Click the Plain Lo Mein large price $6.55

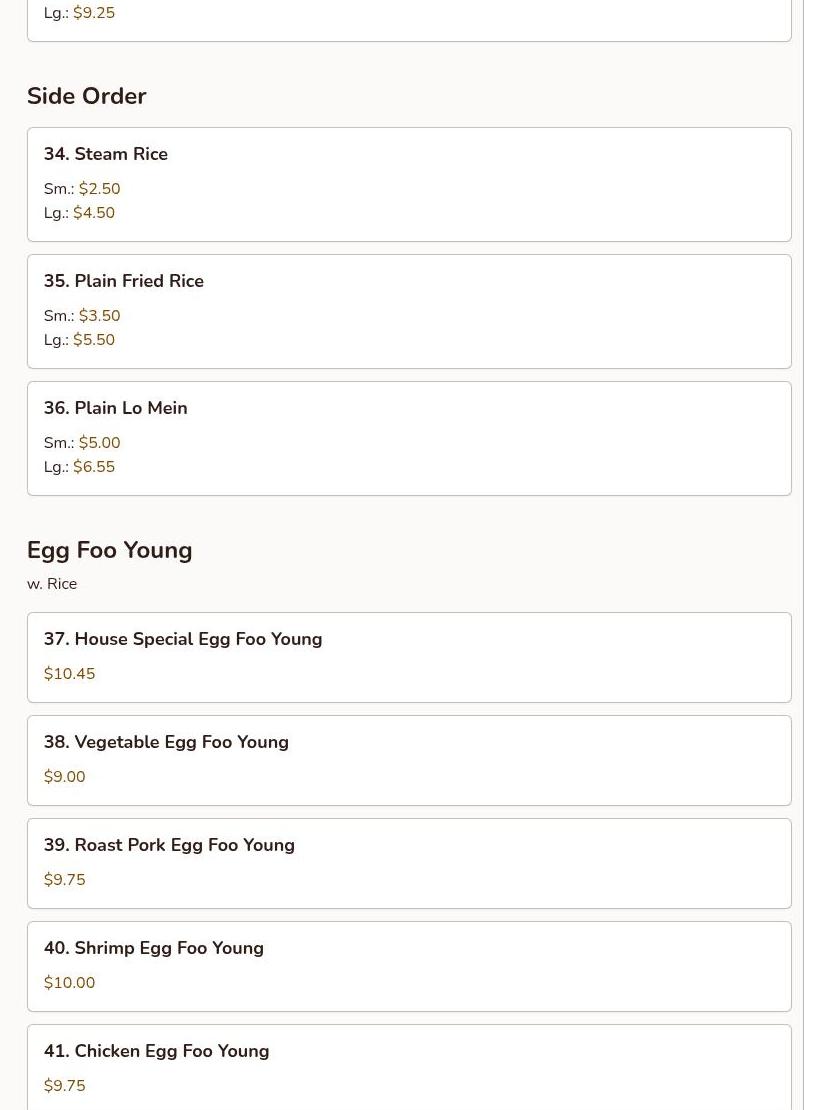click(x=94, y=467)
